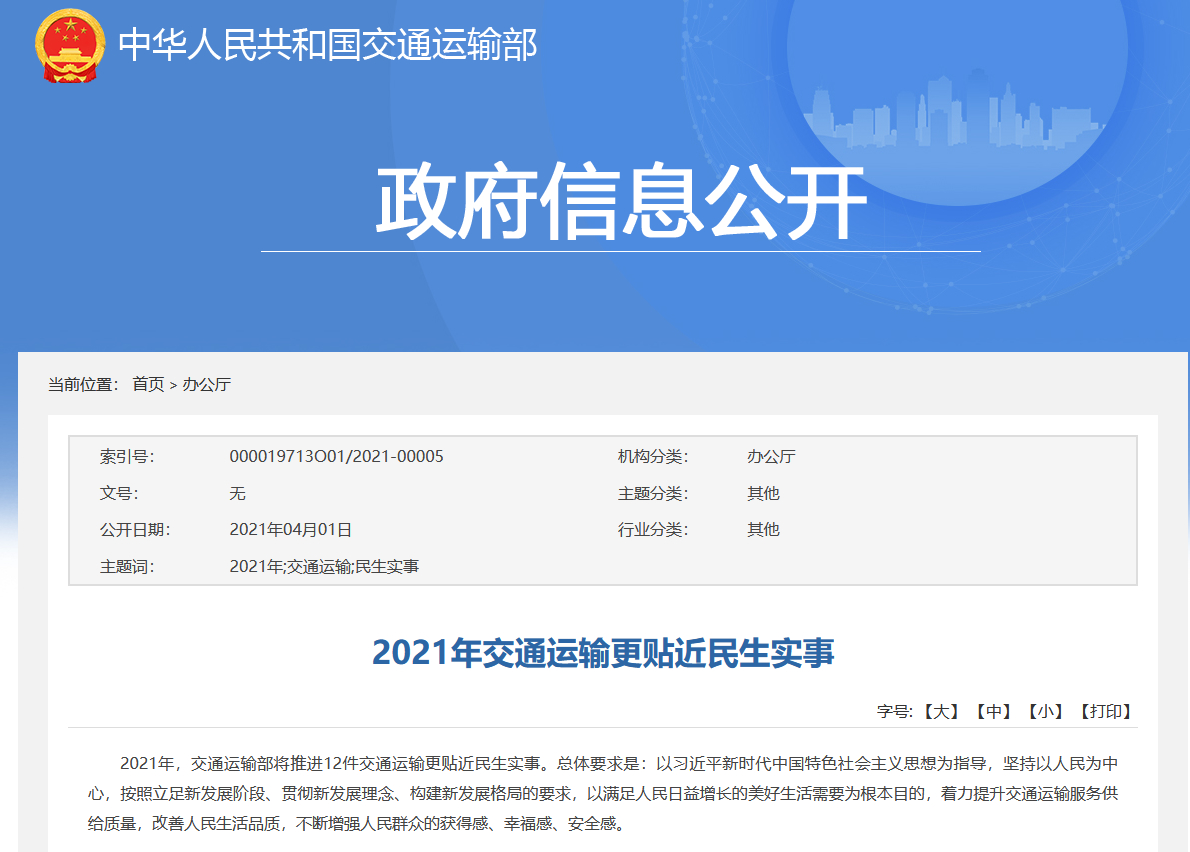Go to 首页 in the breadcrumb
Viewport: 1190px width, 852px height.
(x=148, y=384)
